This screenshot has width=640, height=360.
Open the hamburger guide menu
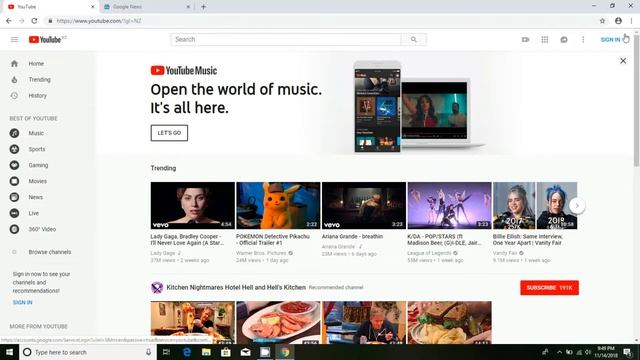pos(14,40)
